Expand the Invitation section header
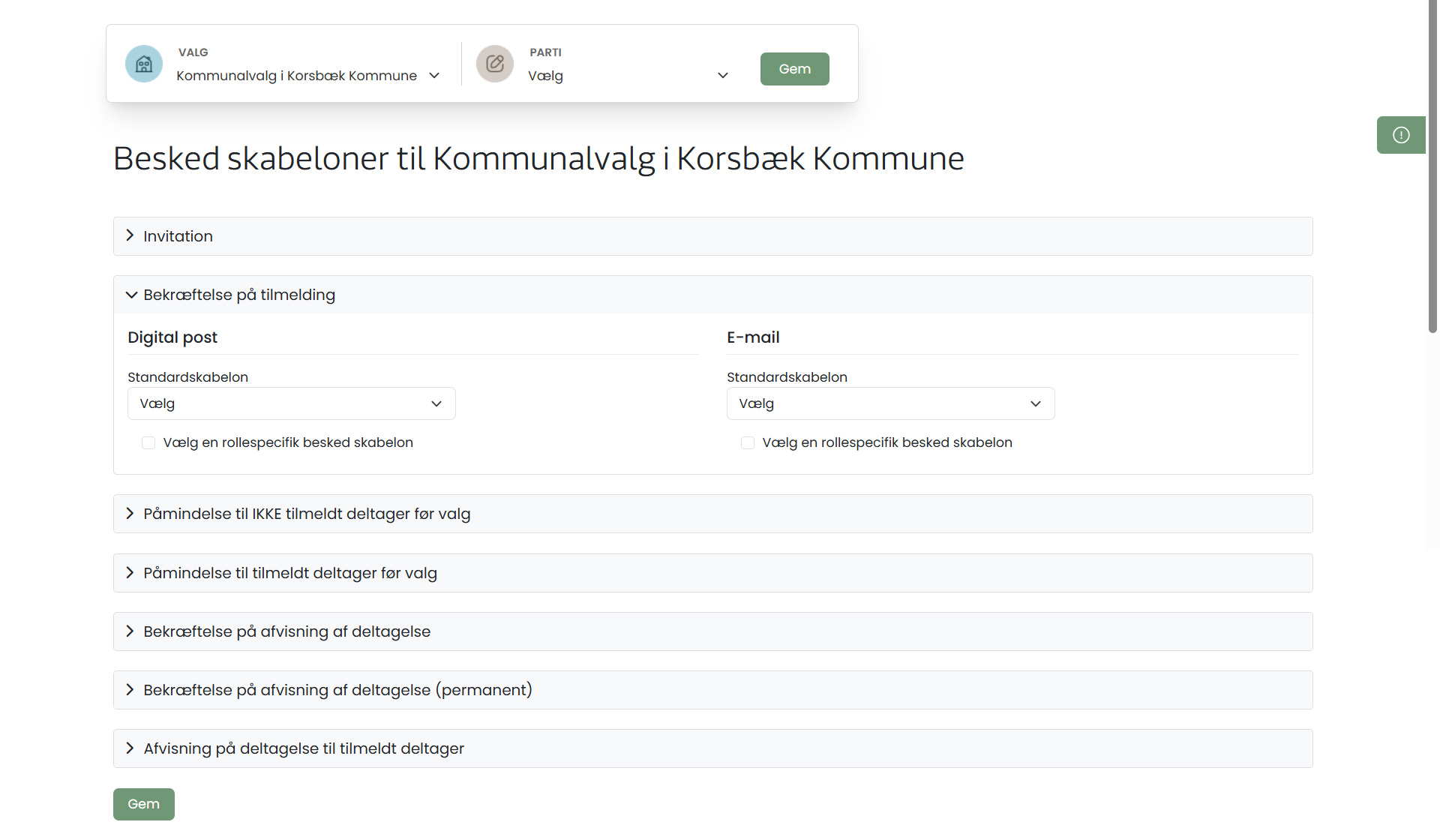Image resolution: width=1440 pixels, height=840 pixels. (x=178, y=236)
